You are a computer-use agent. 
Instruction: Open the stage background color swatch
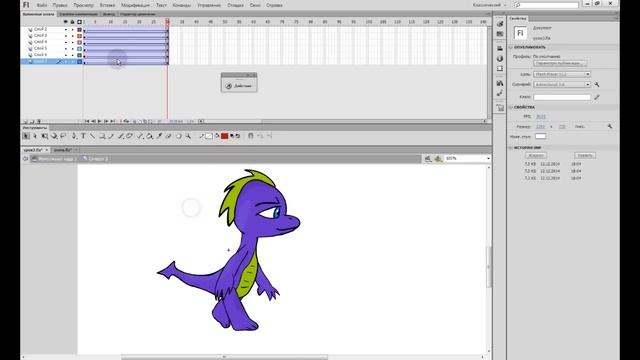point(540,136)
